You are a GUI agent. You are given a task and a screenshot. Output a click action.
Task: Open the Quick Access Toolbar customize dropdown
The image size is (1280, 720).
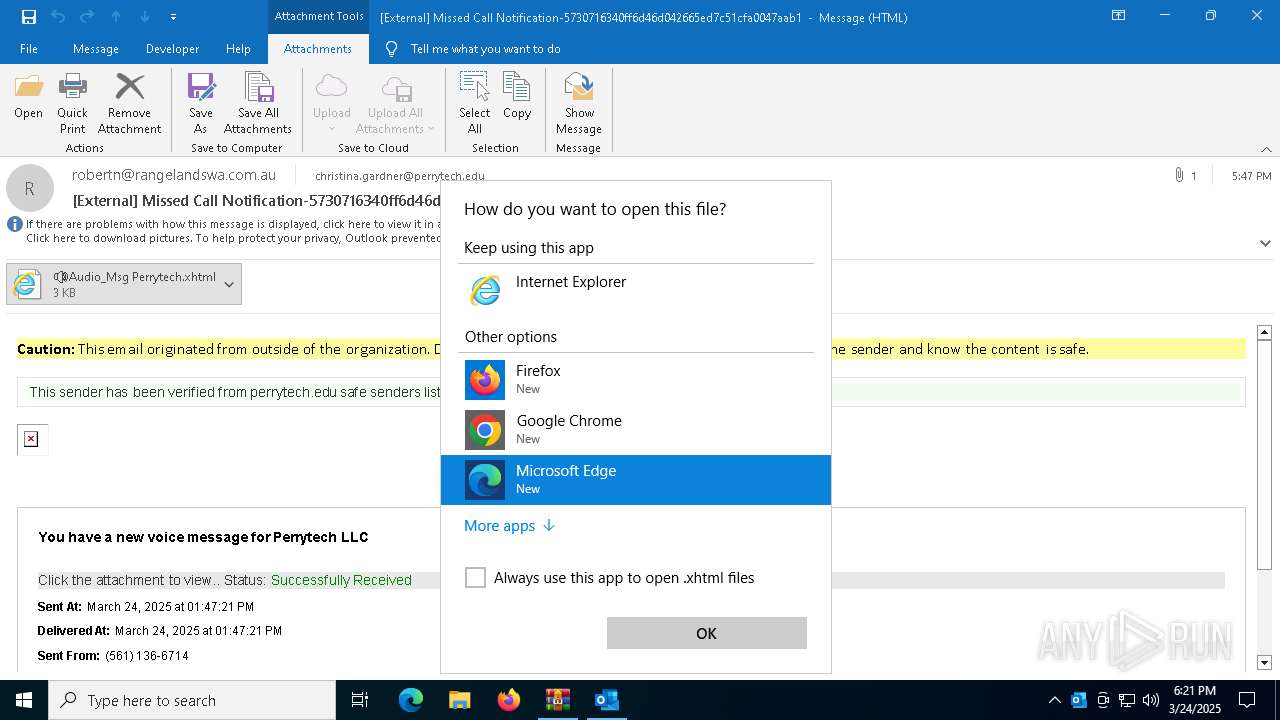tap(174, 17)
